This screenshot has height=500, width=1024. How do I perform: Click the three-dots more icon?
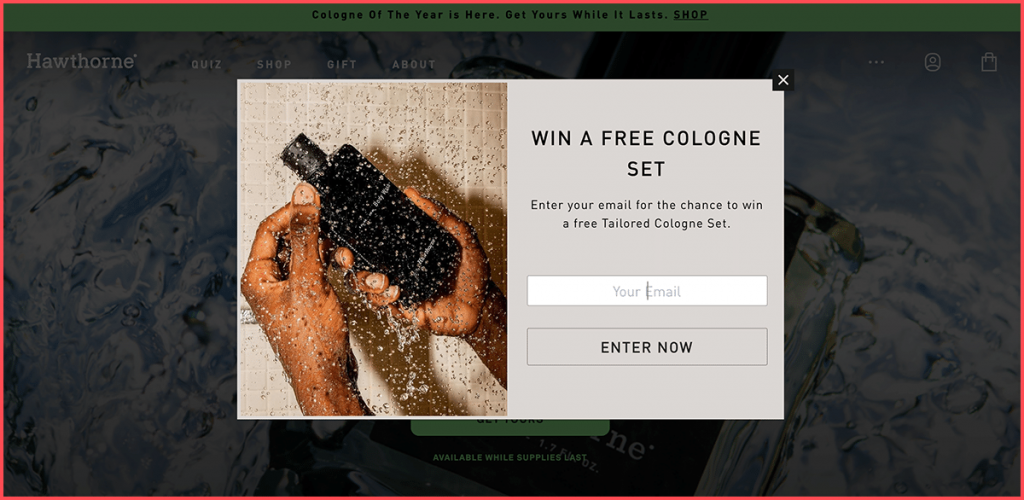(876, 63)
